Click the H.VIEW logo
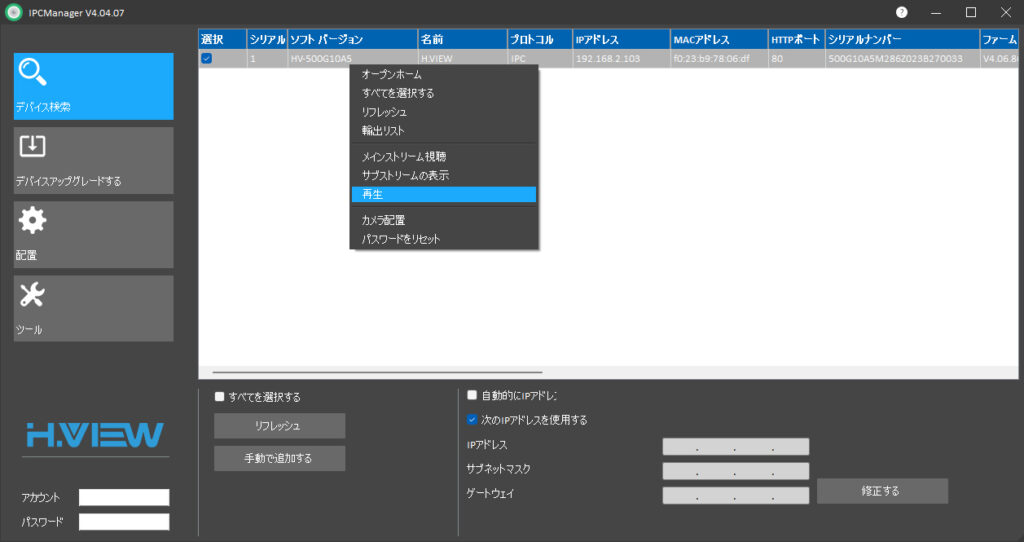This screenshot has height=542, width=1024. pyautogui.click(x=95, y=434)
